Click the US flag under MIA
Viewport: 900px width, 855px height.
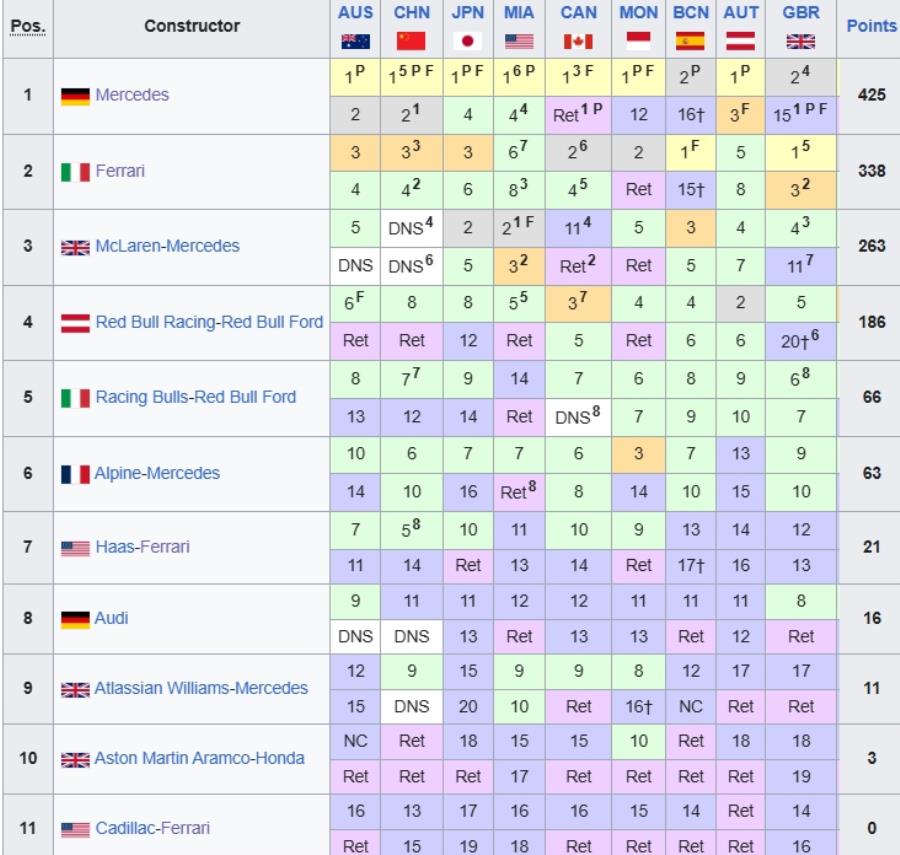[x=519, y=41]
